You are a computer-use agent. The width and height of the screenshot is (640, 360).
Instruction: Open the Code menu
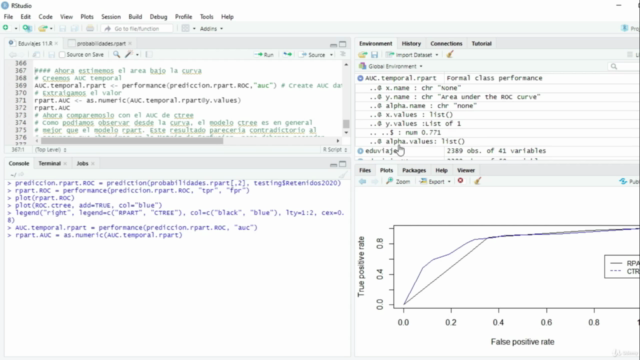coord(45,17)
